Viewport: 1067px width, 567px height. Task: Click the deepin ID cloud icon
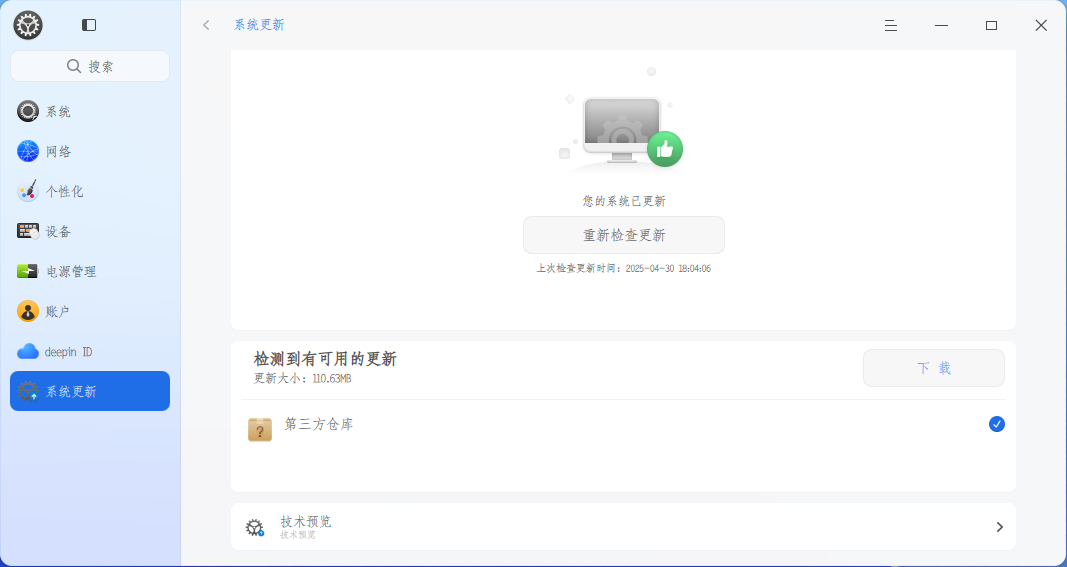pyautogui.click(x=28, y=351)
